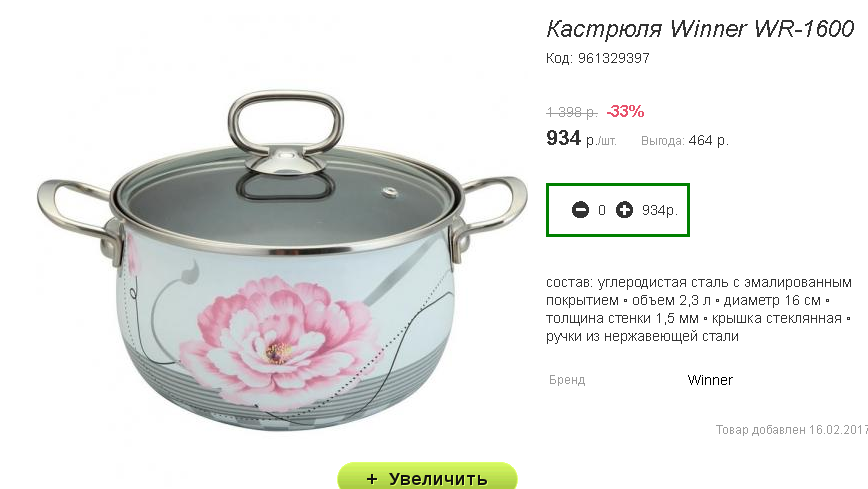Click the quantity value 0
Screen dimensions: 868x489
(602, 210)
